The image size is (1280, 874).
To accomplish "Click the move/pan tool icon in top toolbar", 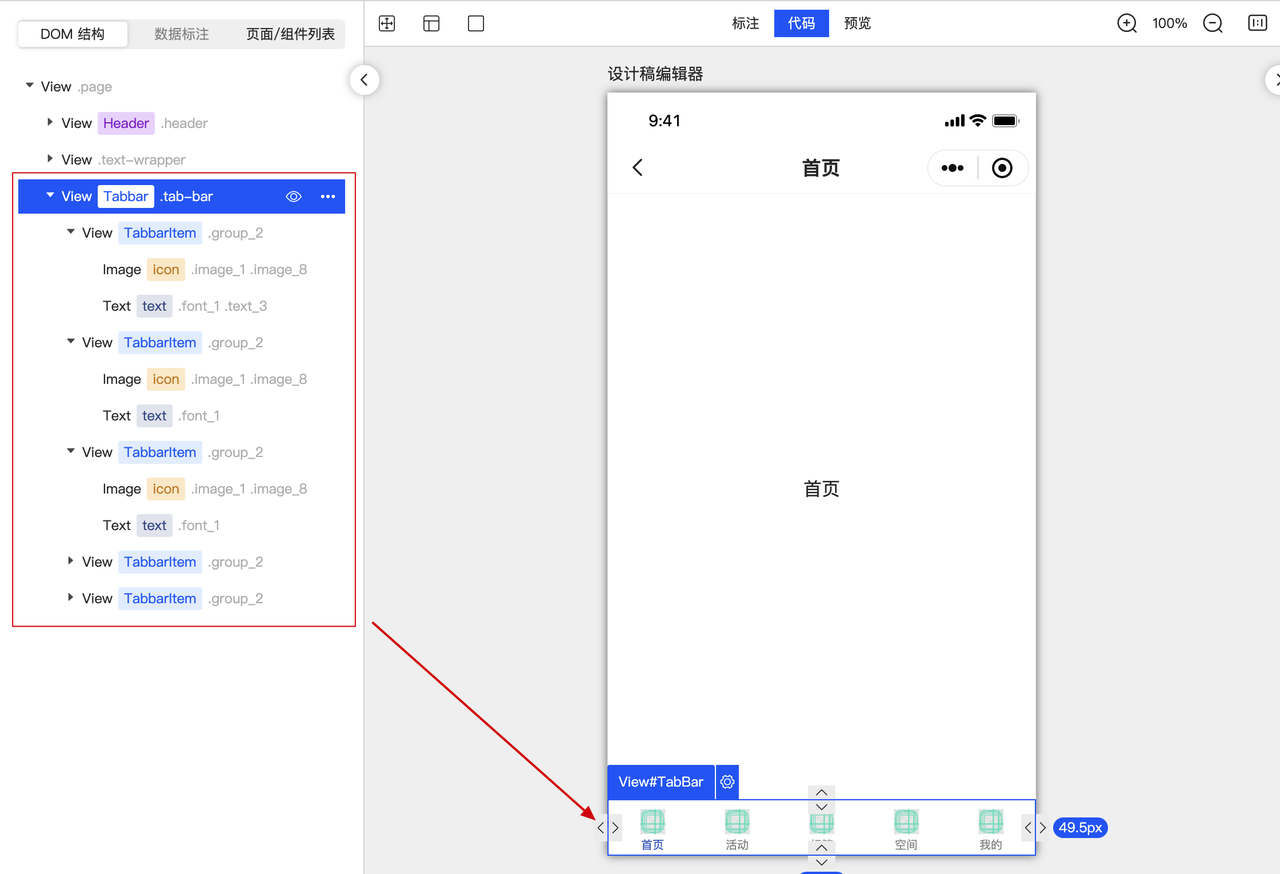I will click(387, 22).
